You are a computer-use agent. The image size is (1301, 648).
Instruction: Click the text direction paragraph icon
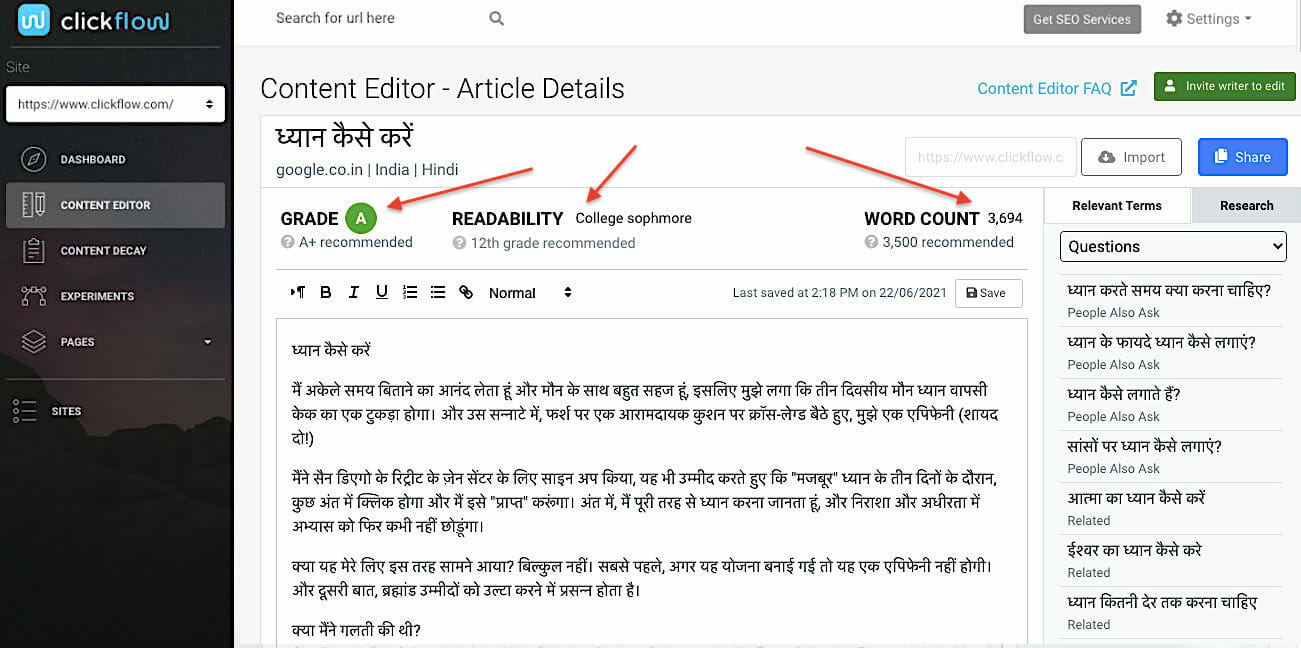coord(298,293)
